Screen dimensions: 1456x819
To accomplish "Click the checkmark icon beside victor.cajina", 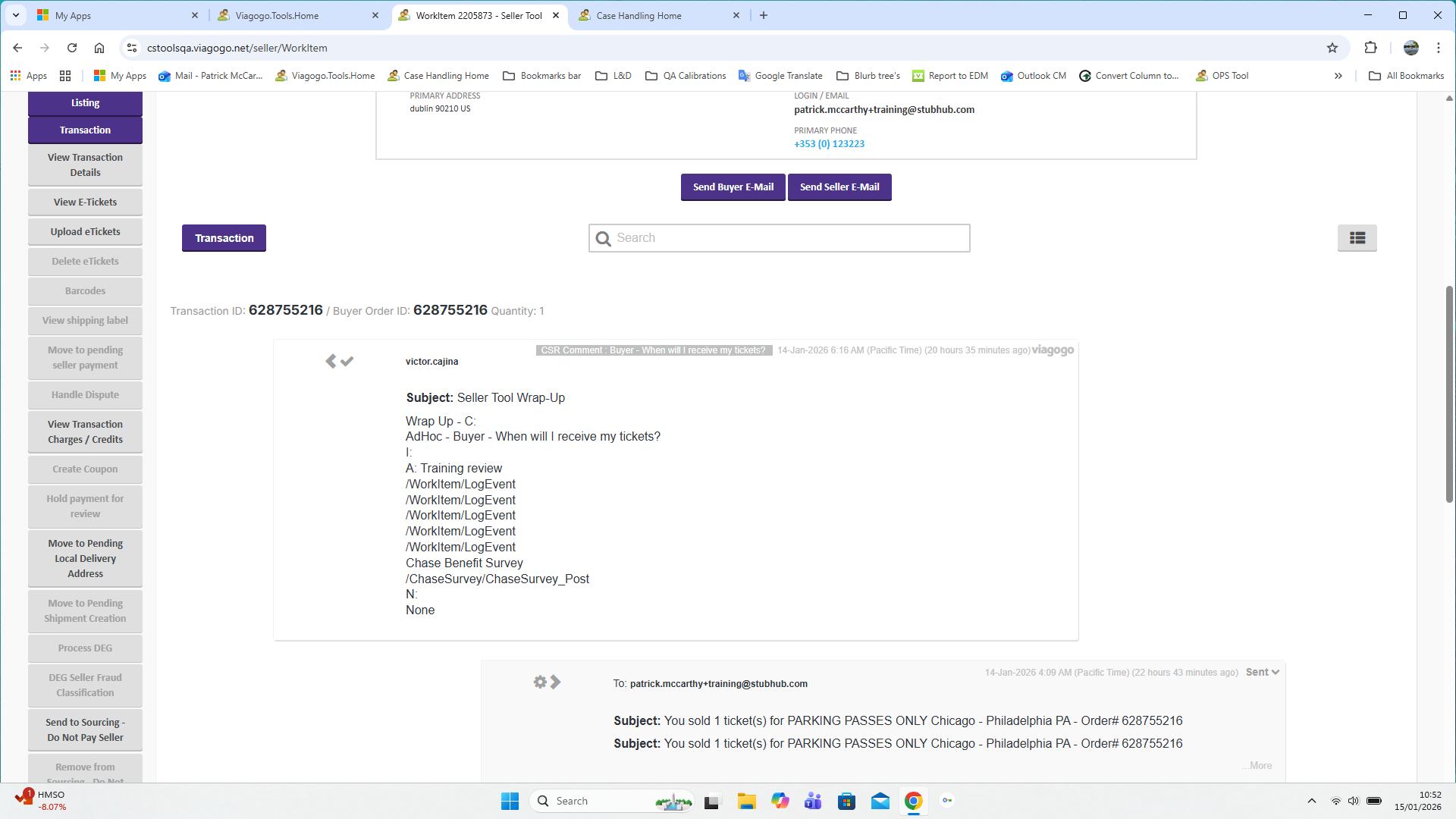I will 347,362.
